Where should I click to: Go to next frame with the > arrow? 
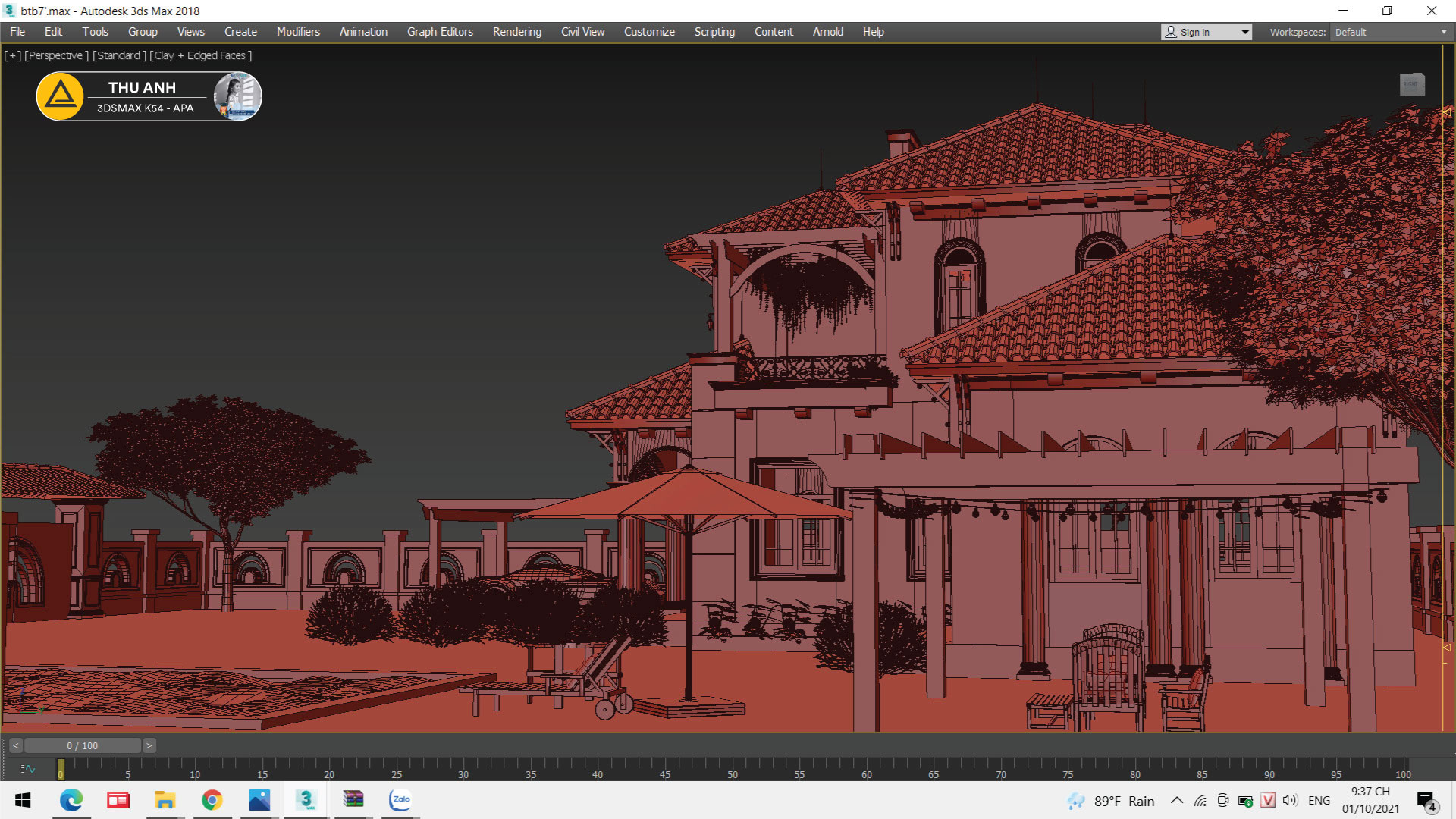[149, 745]
